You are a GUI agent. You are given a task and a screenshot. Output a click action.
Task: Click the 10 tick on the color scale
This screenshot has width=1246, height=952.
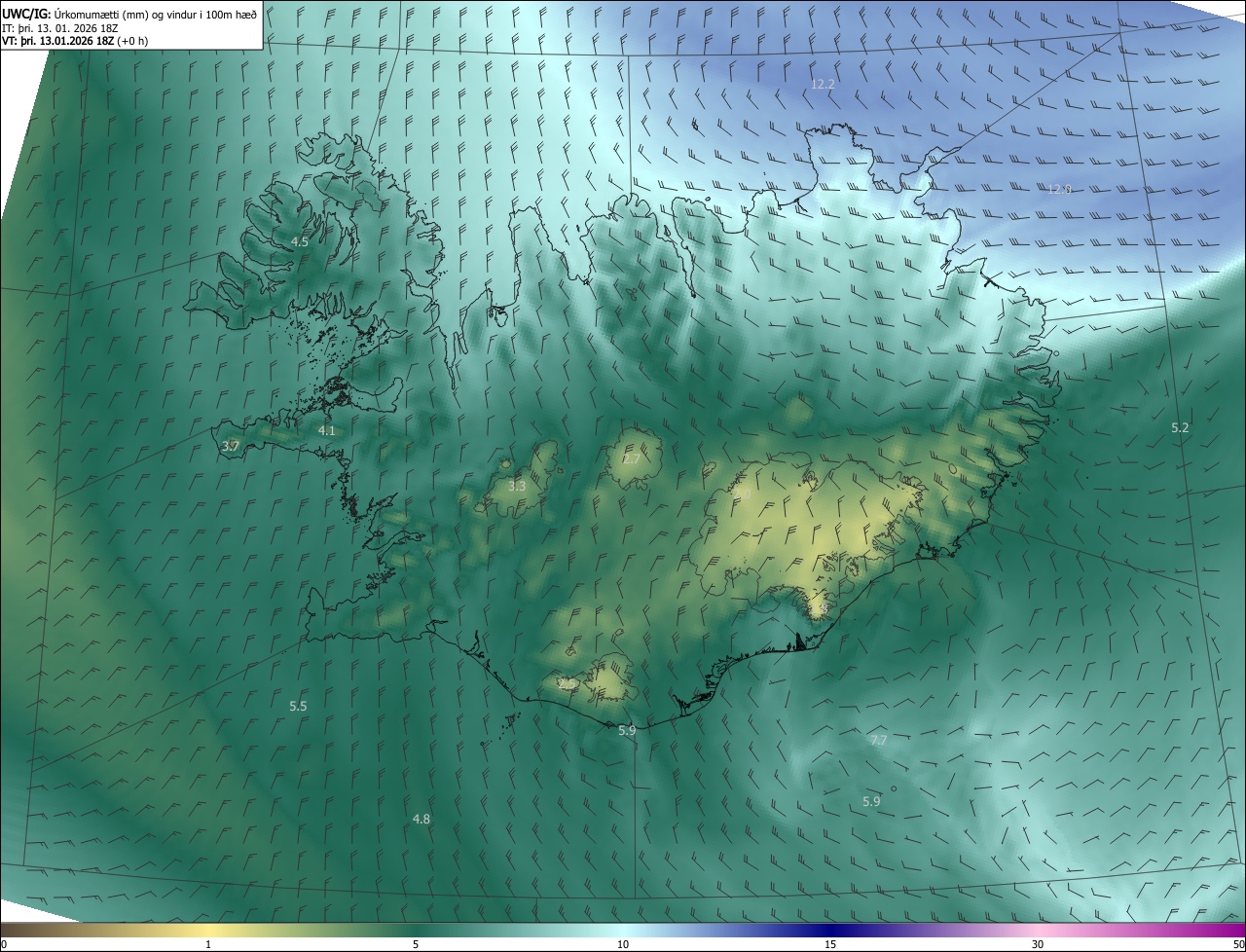[623, 944]
